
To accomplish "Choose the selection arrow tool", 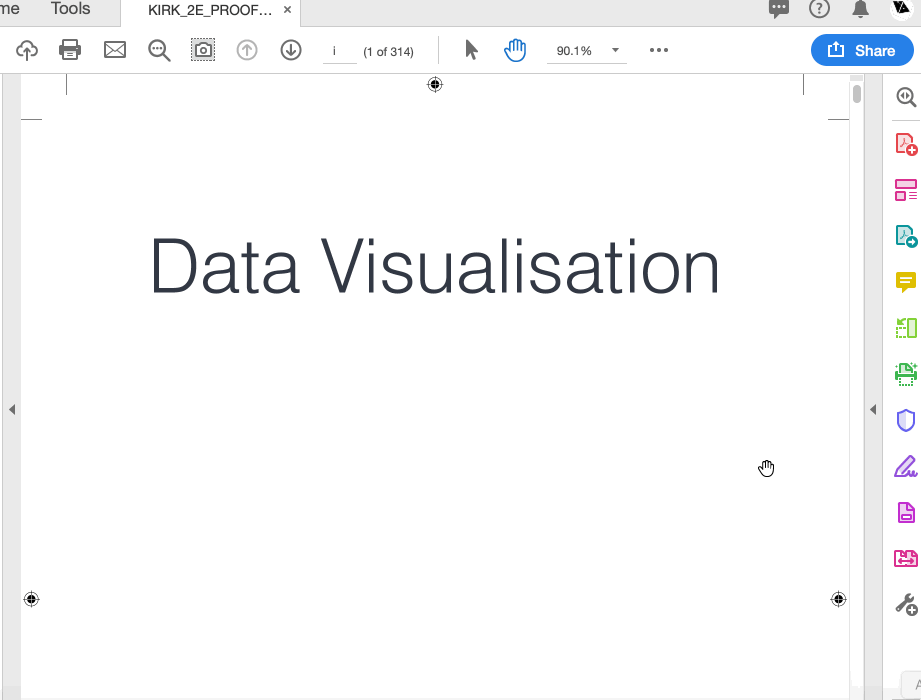I will click(x=471, y=50).
